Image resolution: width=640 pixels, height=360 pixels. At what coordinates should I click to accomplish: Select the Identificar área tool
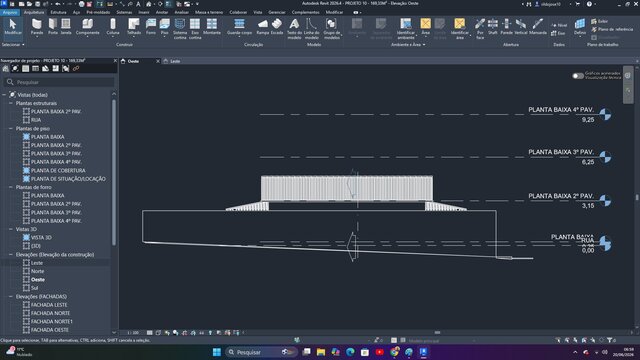click(460, 29)
